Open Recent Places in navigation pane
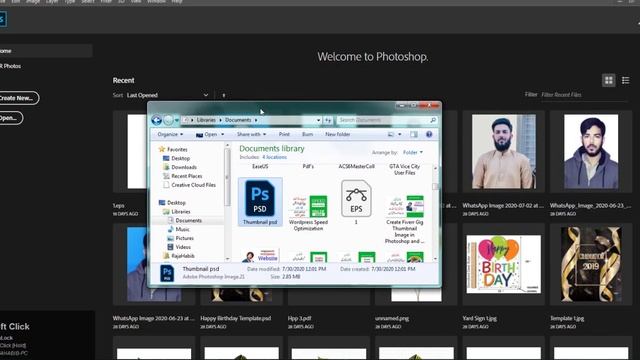 (x=182, y=176)
